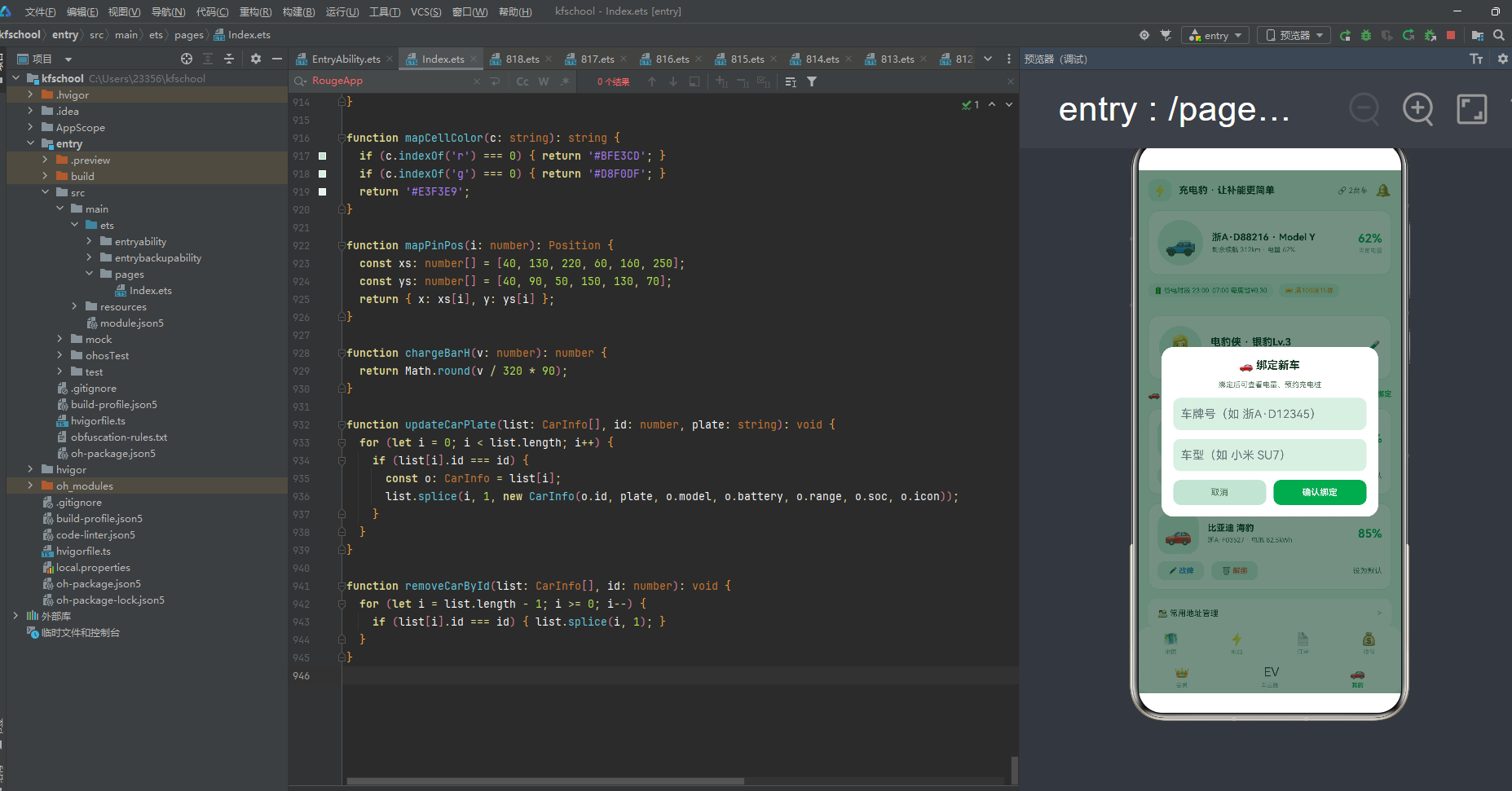Open the 文件(F) menu

click(x=40, y=11)
